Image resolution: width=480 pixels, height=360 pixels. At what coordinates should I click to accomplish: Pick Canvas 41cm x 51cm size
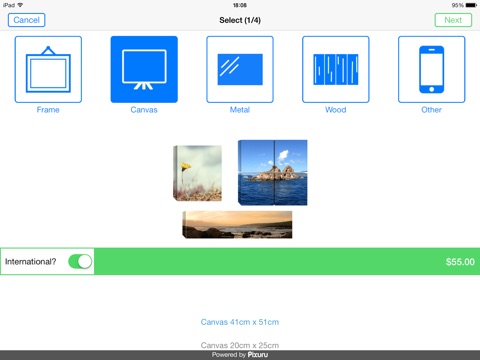coord(240,322)
